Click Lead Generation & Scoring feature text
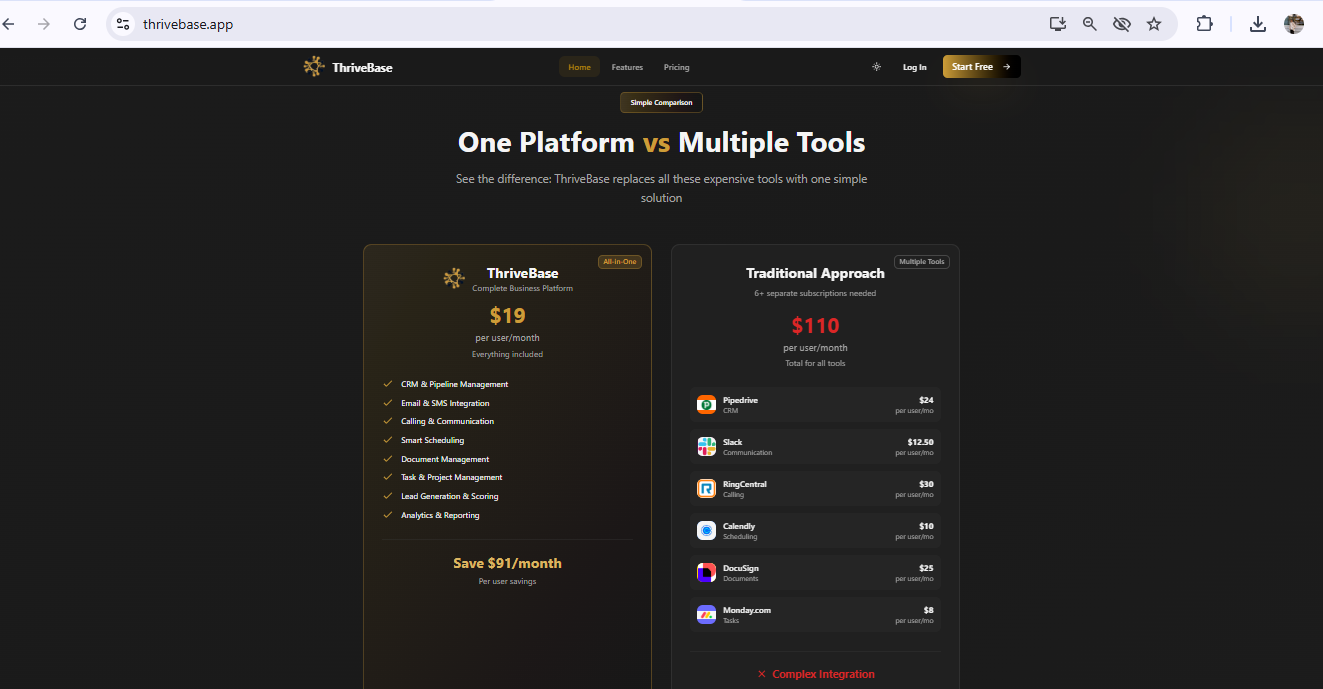 coord(450,496)
